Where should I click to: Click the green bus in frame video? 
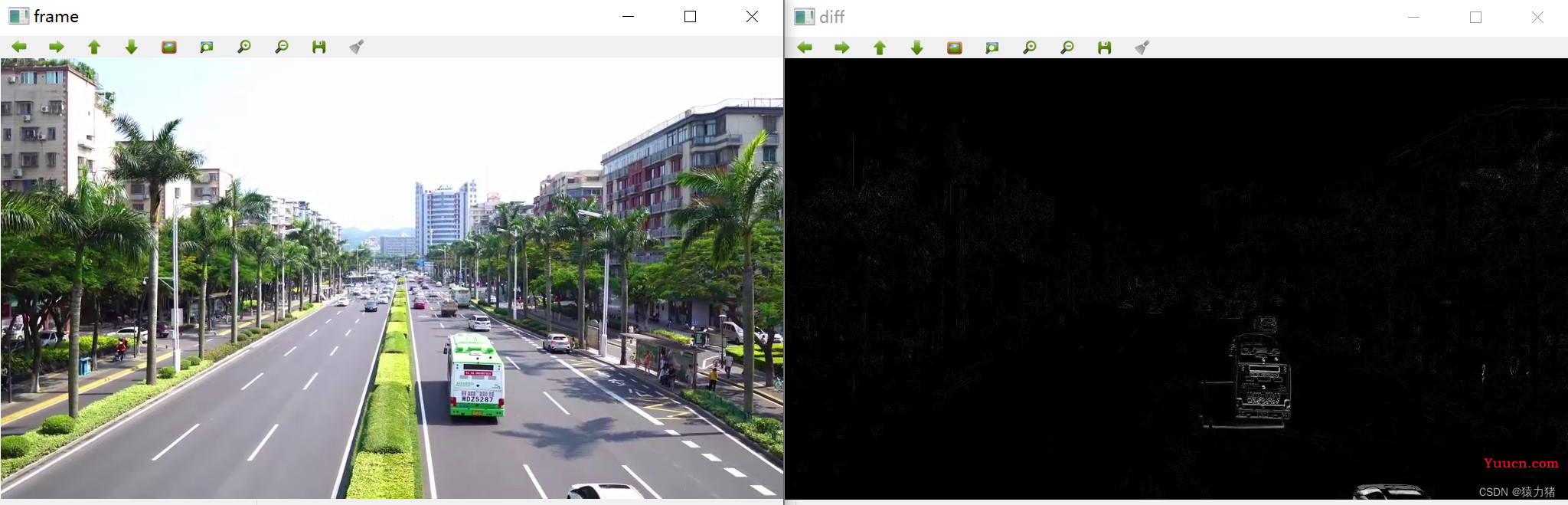click(x=475, y=375)
